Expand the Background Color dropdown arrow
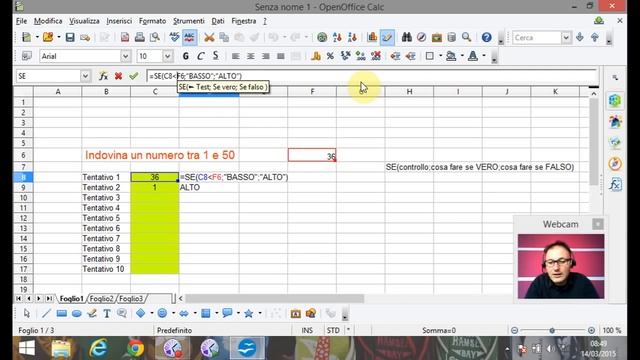The image size is (640, 360). 462,56
